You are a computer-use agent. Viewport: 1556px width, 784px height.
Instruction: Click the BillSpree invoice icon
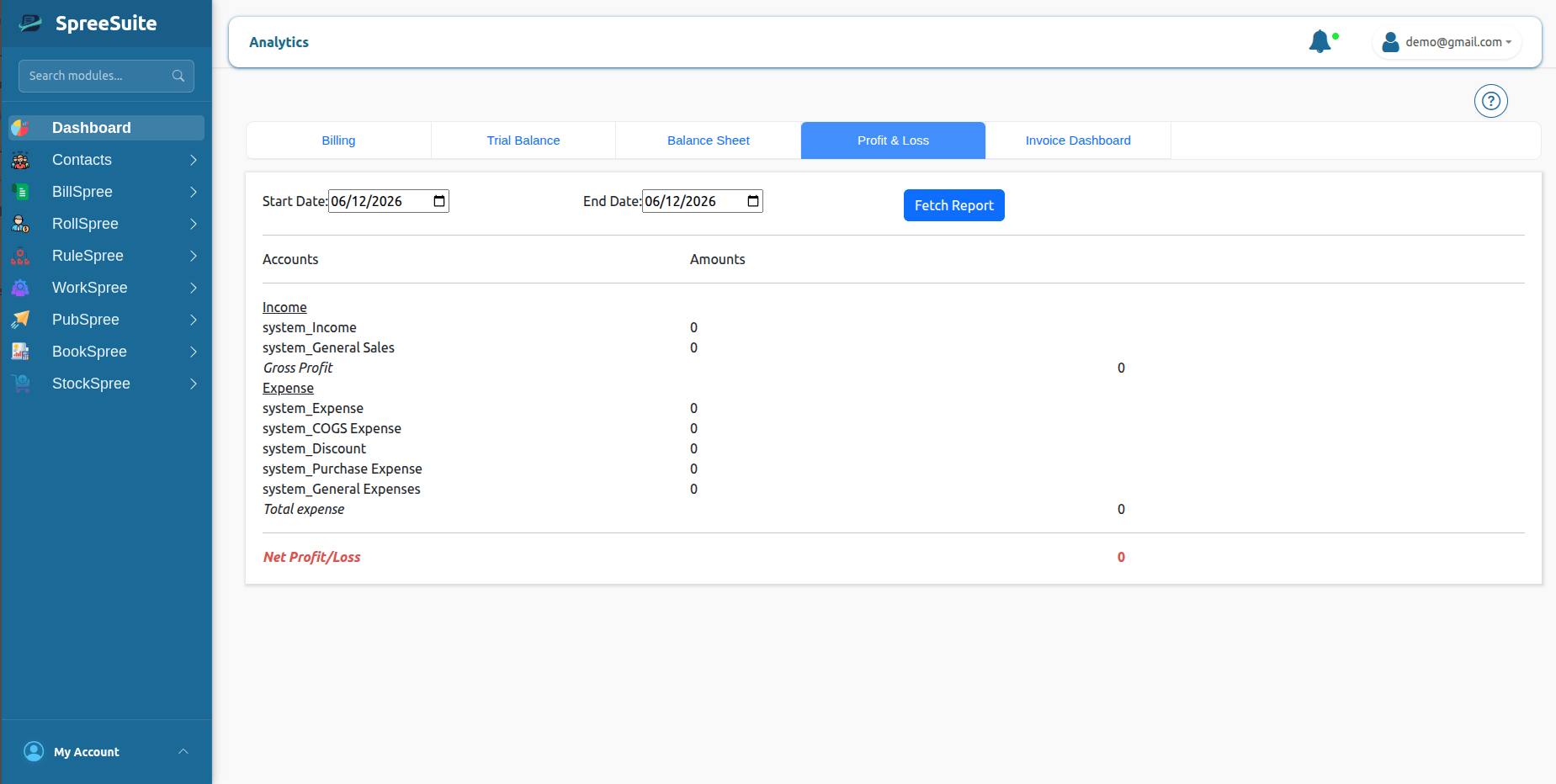click(x=20, y=192)
